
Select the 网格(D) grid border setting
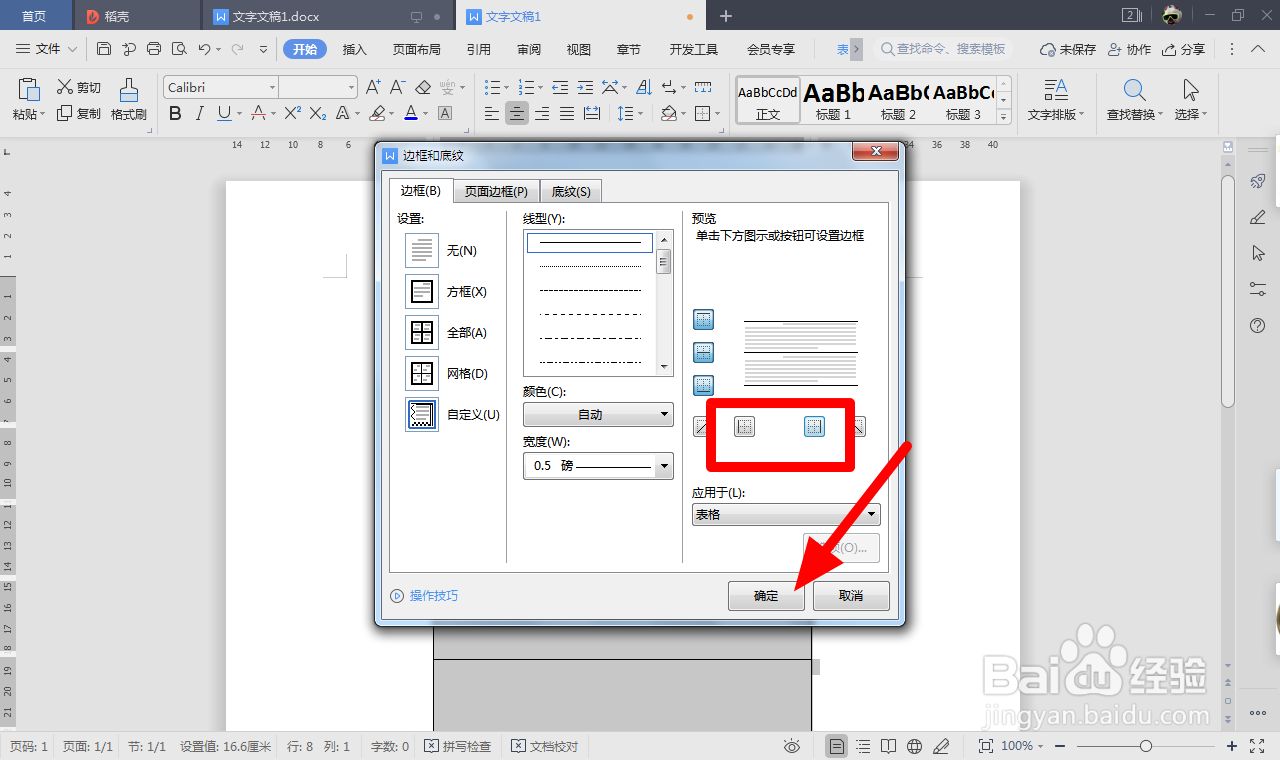(x=422, y=373)
